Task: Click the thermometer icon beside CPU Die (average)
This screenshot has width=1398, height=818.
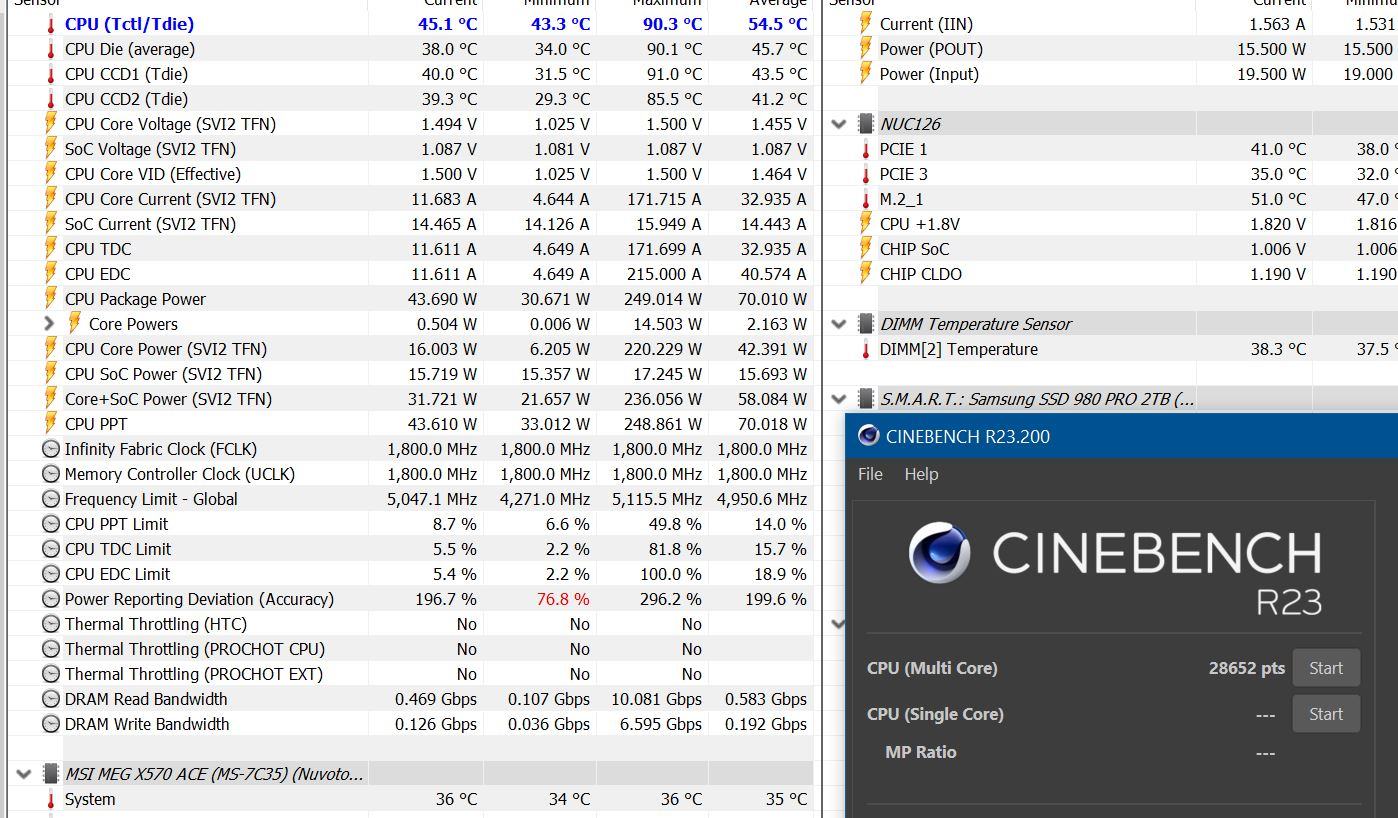Action: point(51,49)
